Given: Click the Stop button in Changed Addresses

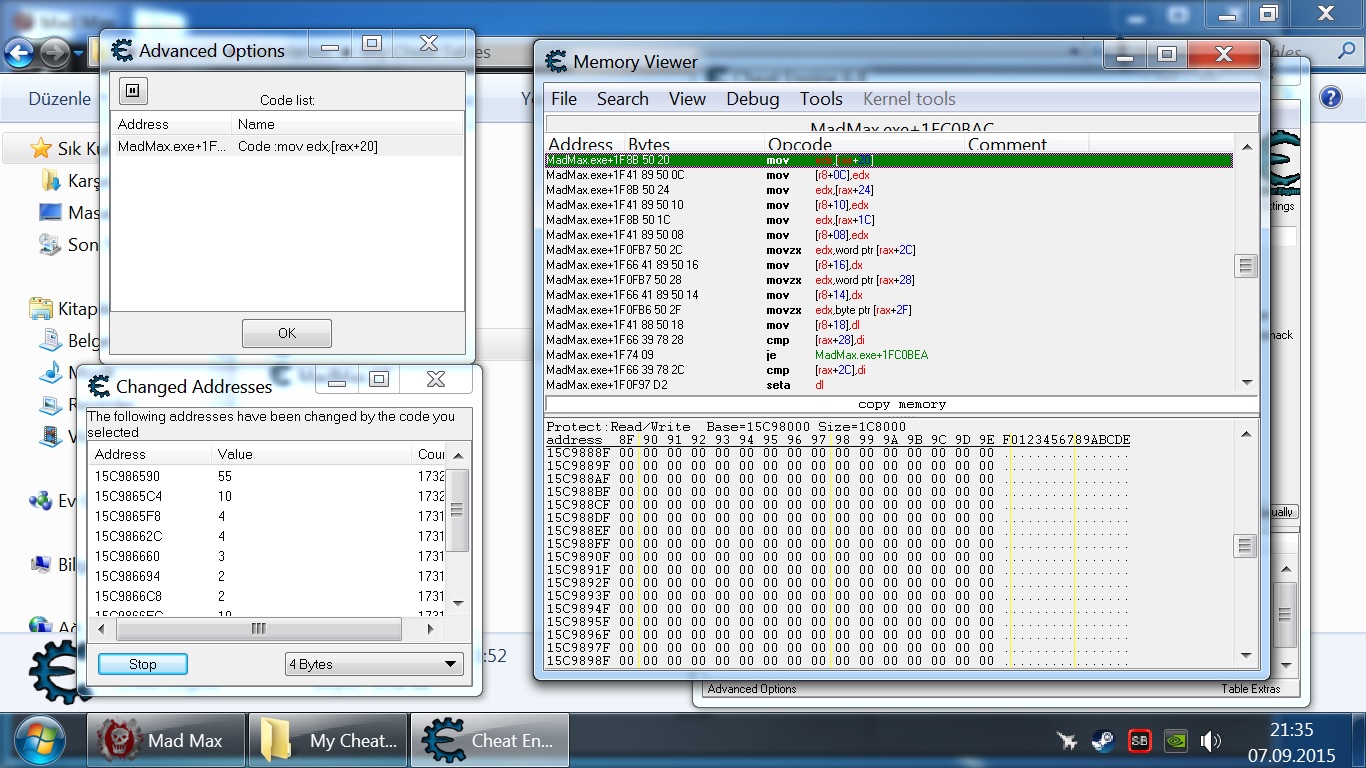Looking at the screenshot, I should [x=143, y=664].
